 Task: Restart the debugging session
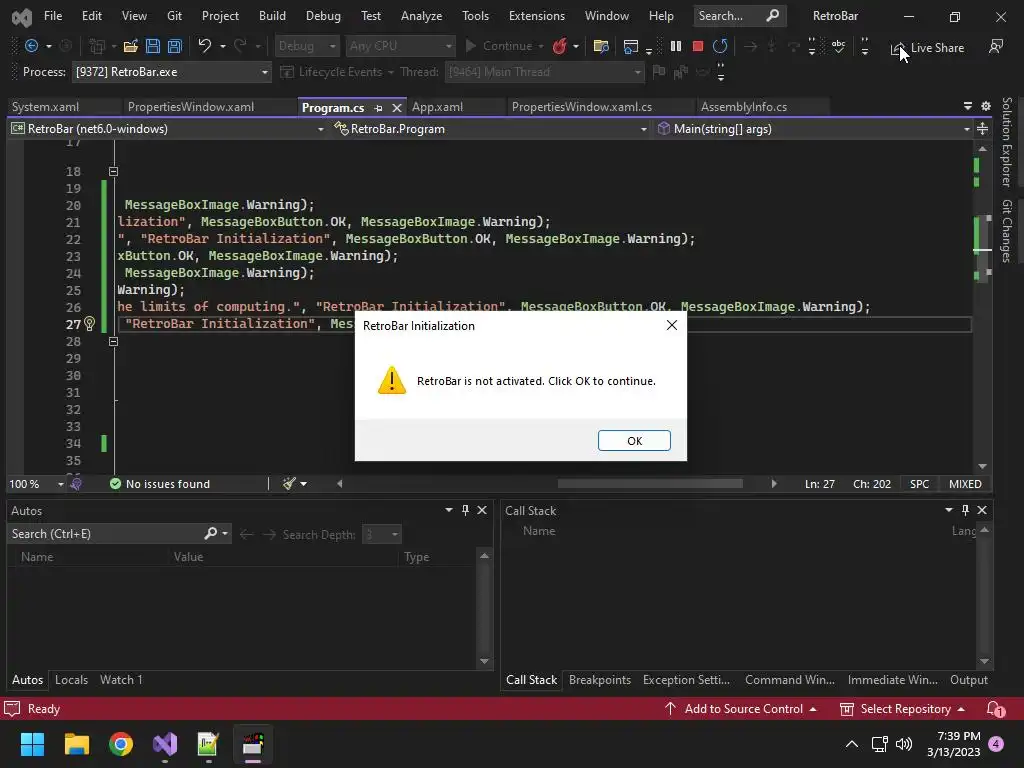click(x=720, y=46)
